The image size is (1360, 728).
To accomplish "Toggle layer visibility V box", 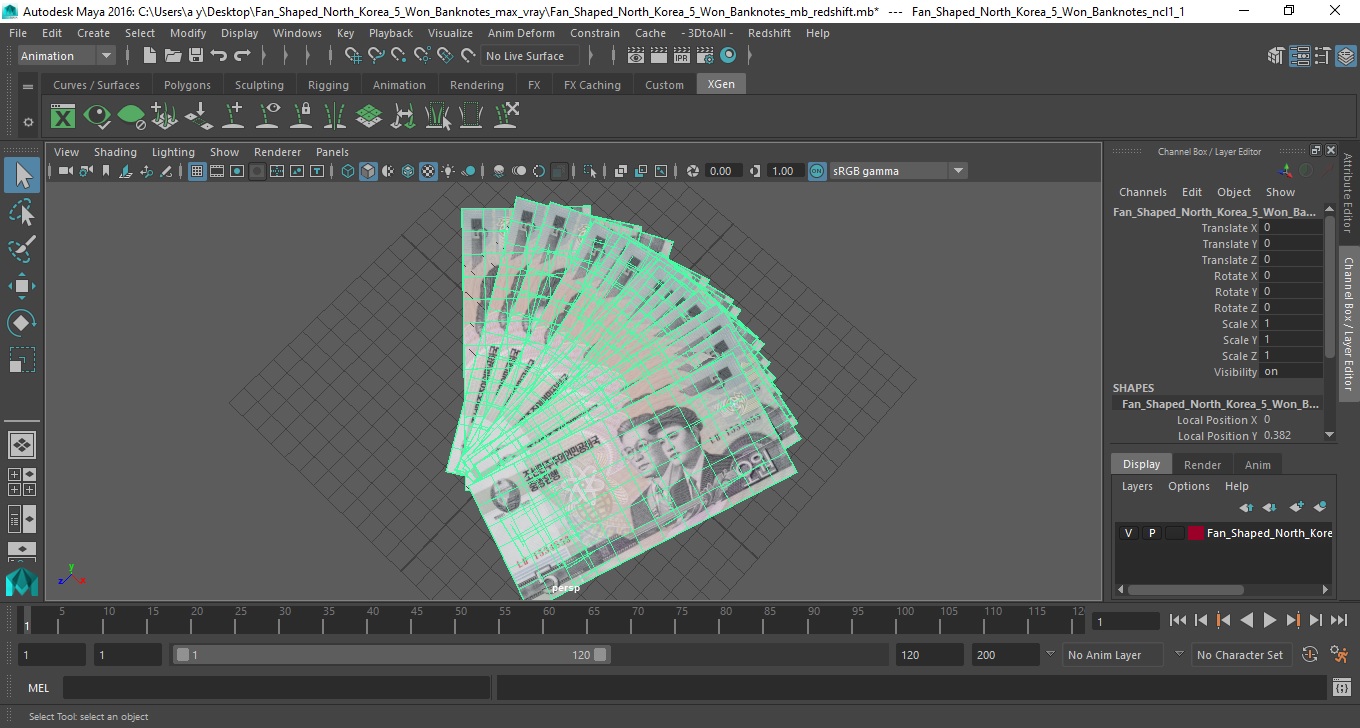I will click(1128, 533).
